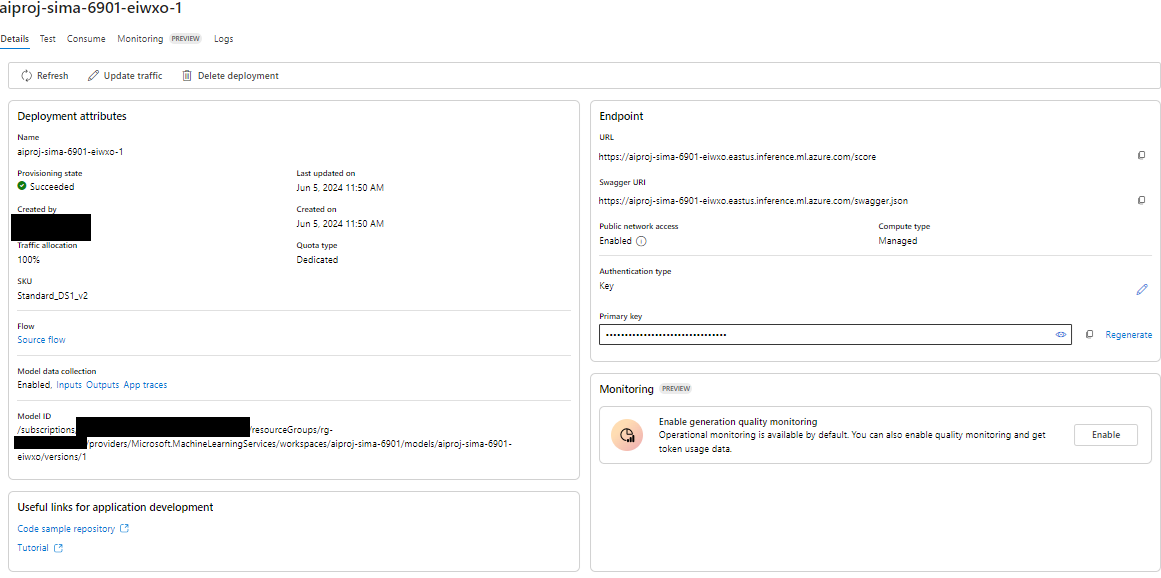The width and height of the screenshot is (1161, 578).
Task: Click external link icon beside Code sample repository
Action: point(124,528)
